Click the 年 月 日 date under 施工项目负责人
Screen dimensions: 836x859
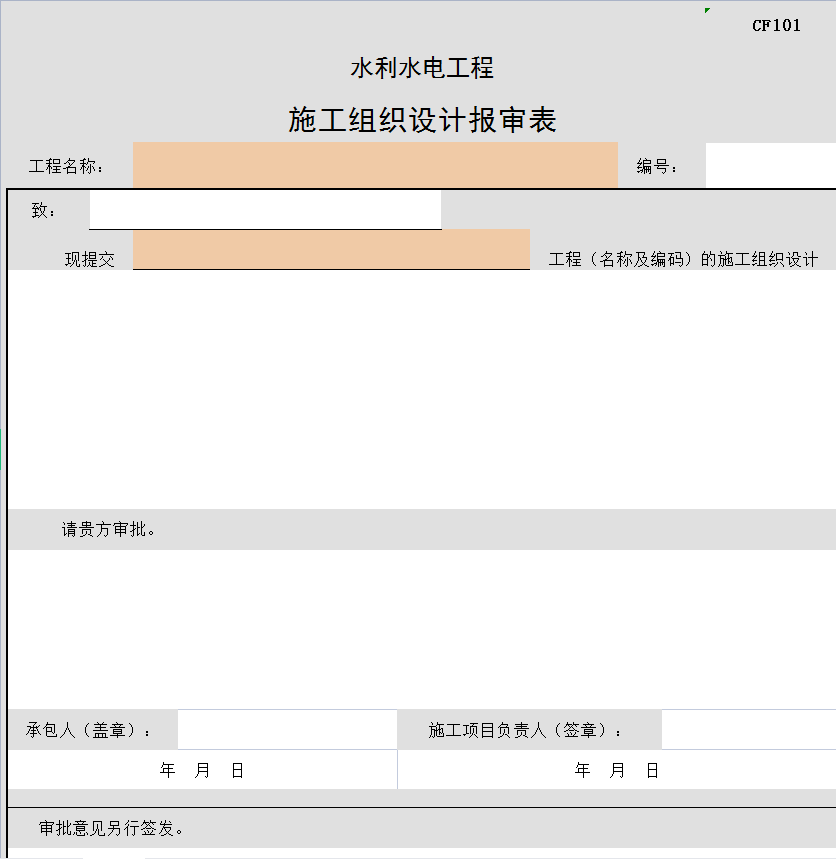[x=616, y=770]
